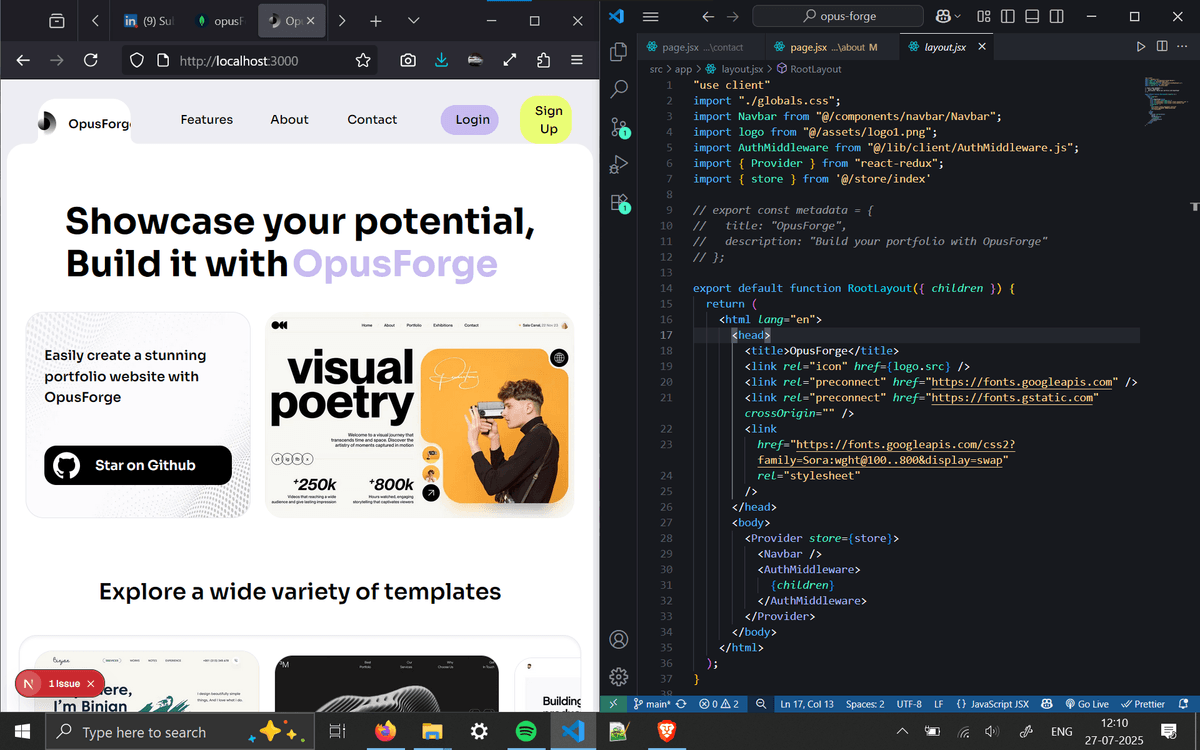Change UTF-8 file encoding selector
The height and width of the screenshot is (750, 1200).
(909, 704)
